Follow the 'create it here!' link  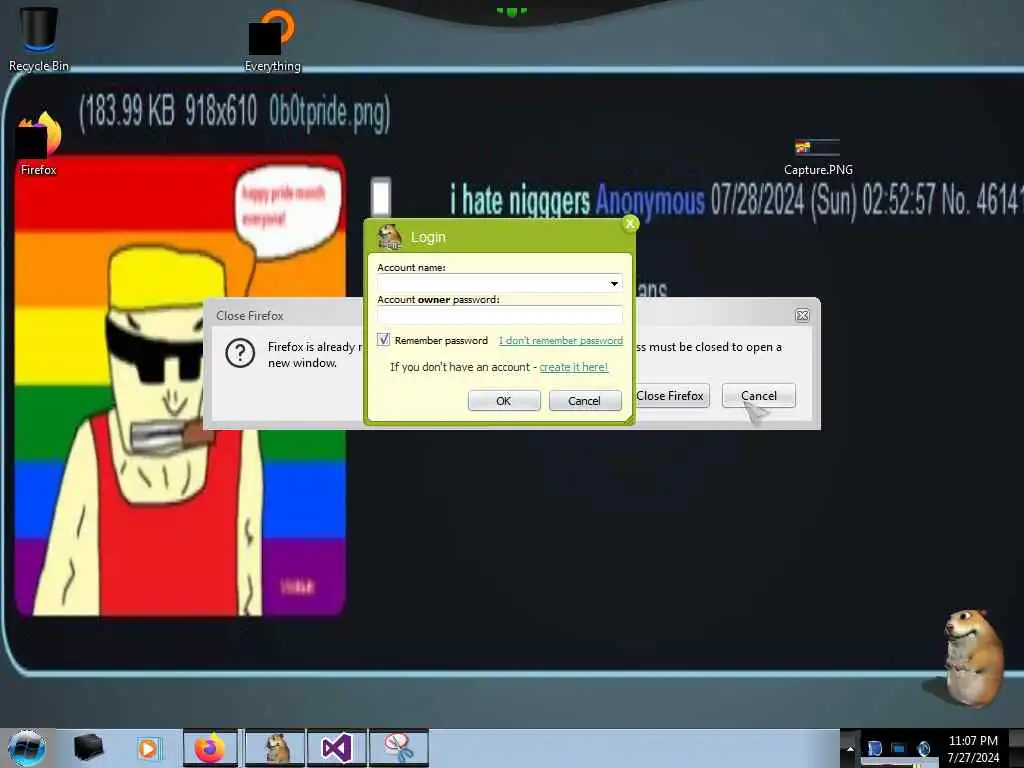click(x=573, y=367)
